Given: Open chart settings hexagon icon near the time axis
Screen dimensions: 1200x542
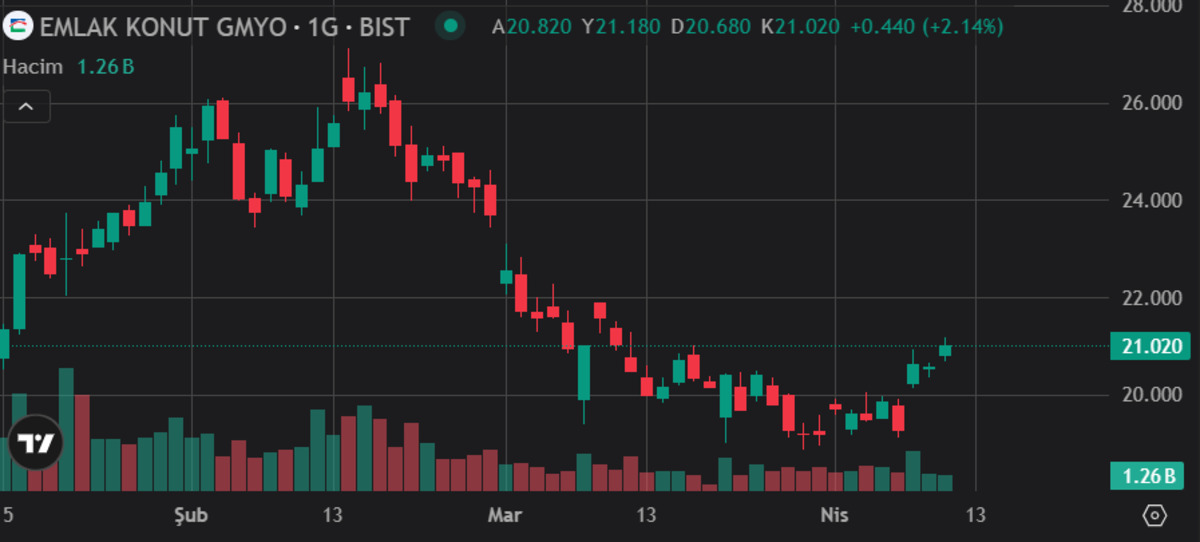Looking at the screenshot, I should click(x=1155, y=516).
